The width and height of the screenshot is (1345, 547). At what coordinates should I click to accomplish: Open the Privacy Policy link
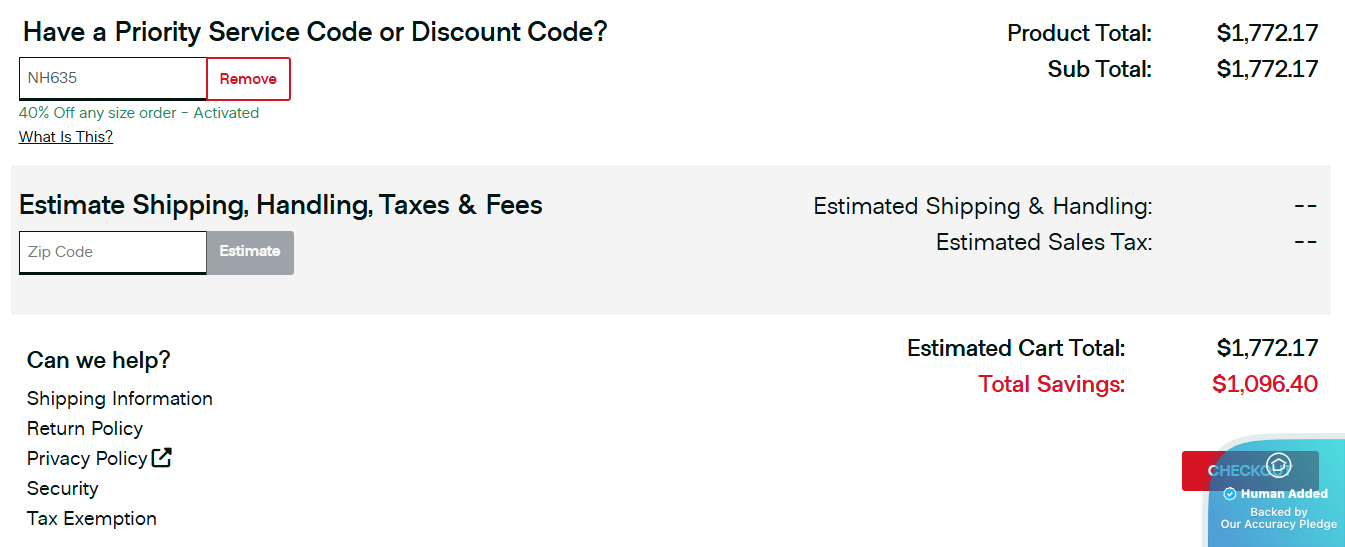click(x=87, y=458)
